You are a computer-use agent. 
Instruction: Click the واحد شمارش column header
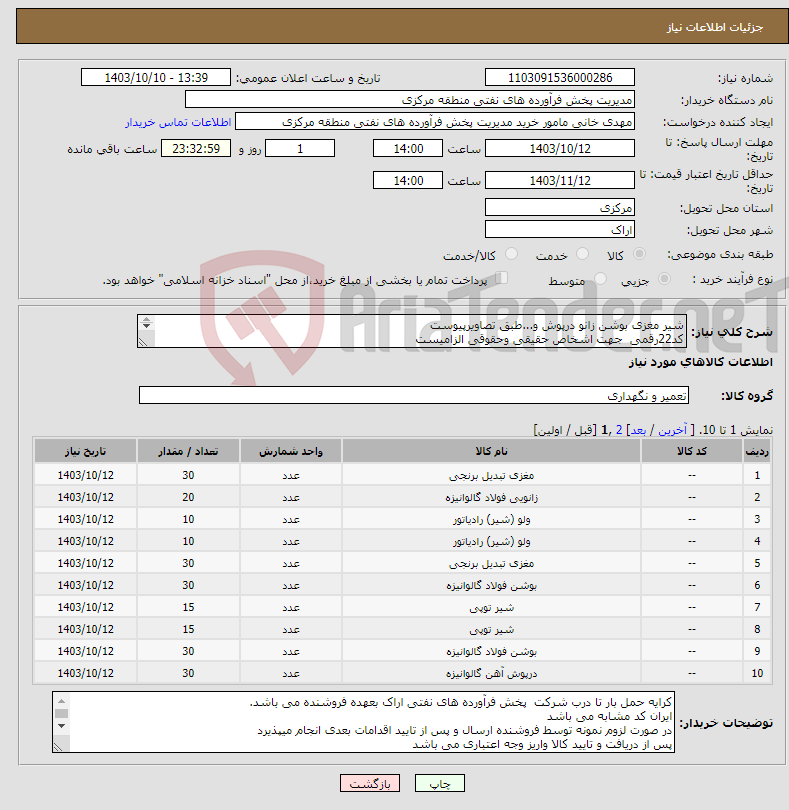click(290, 451)
